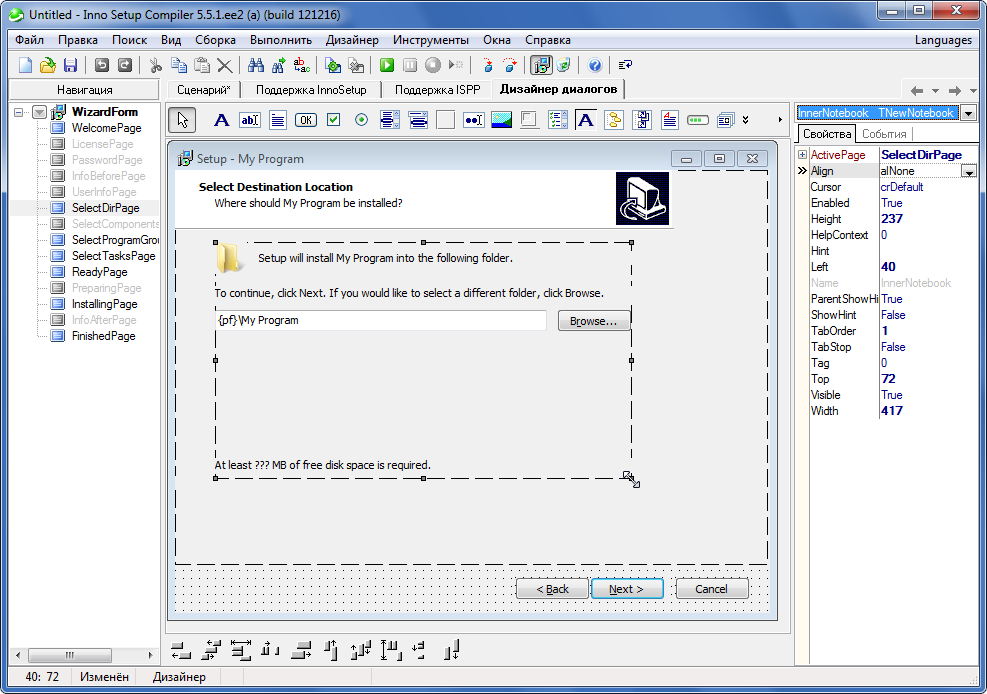The width and height of the screenshot is (987, 694).
Task: Switch to the Поддержка ISPP tab
Action: point(437,89)
